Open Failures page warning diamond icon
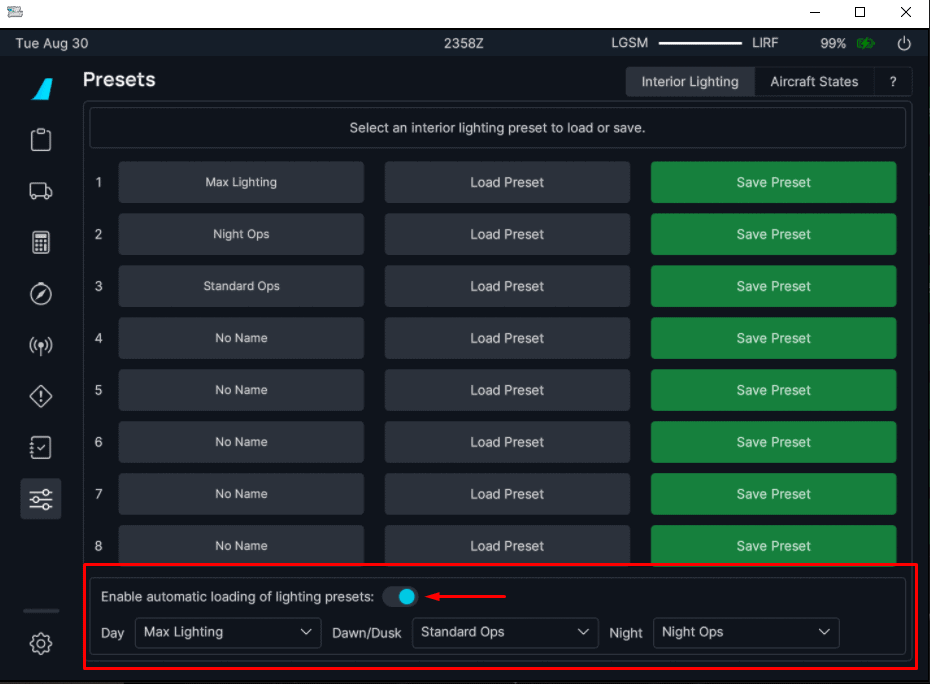Viewport: 930px width, 684px height. coord(41,397)
